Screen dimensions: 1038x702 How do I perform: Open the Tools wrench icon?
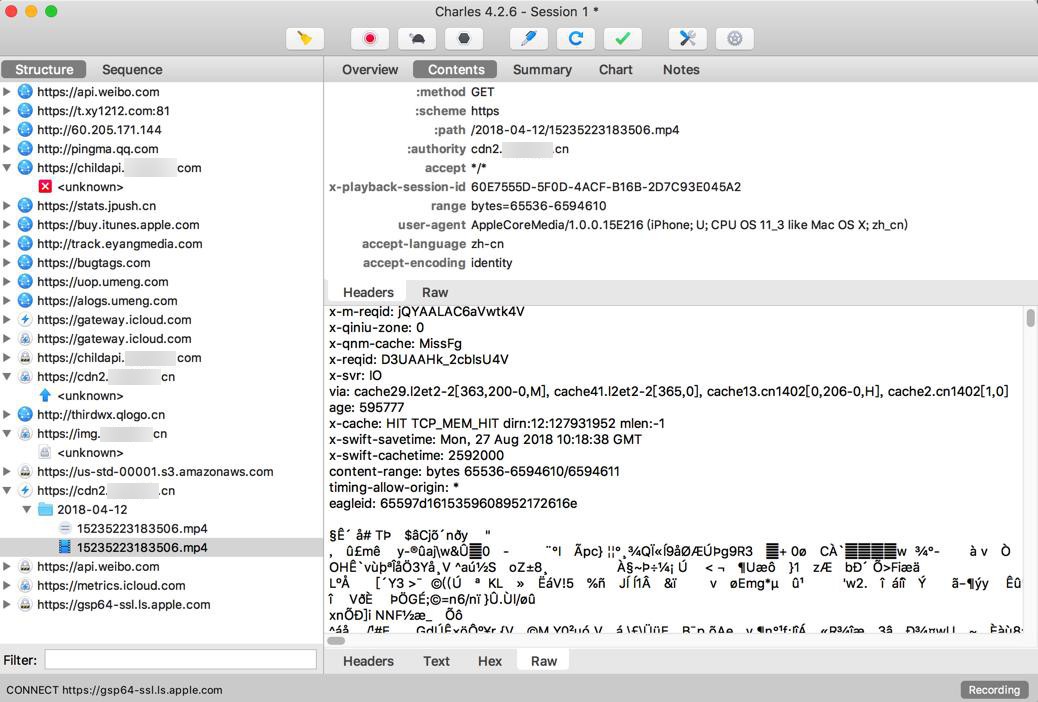click(687, 39)
